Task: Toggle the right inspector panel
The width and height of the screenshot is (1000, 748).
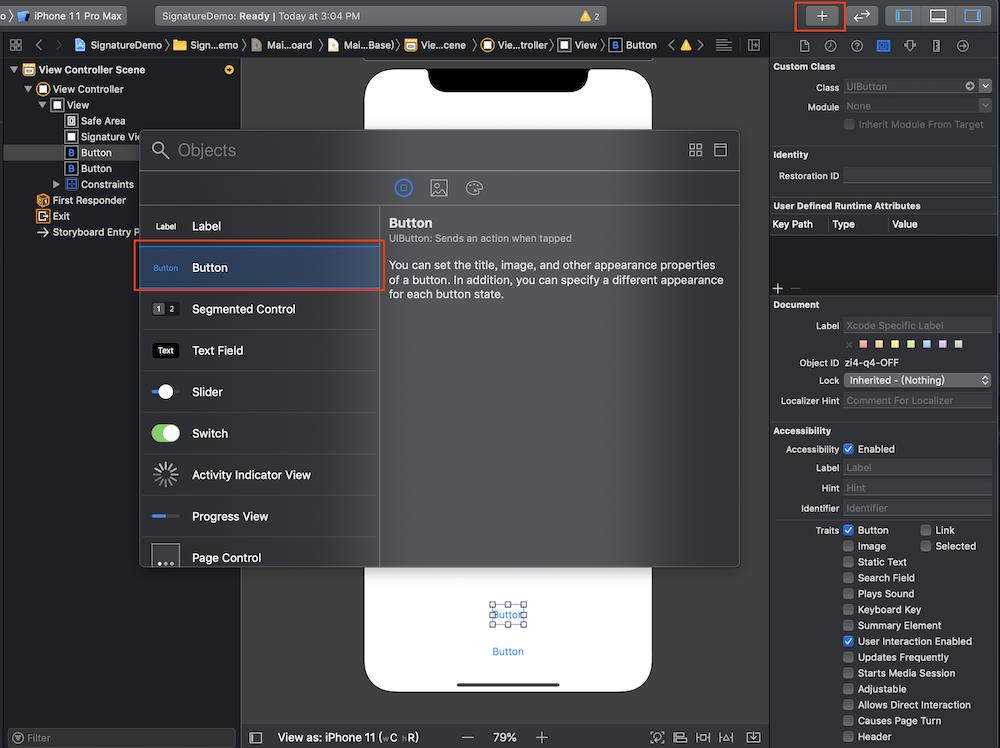Action: (x=972, y=16)
